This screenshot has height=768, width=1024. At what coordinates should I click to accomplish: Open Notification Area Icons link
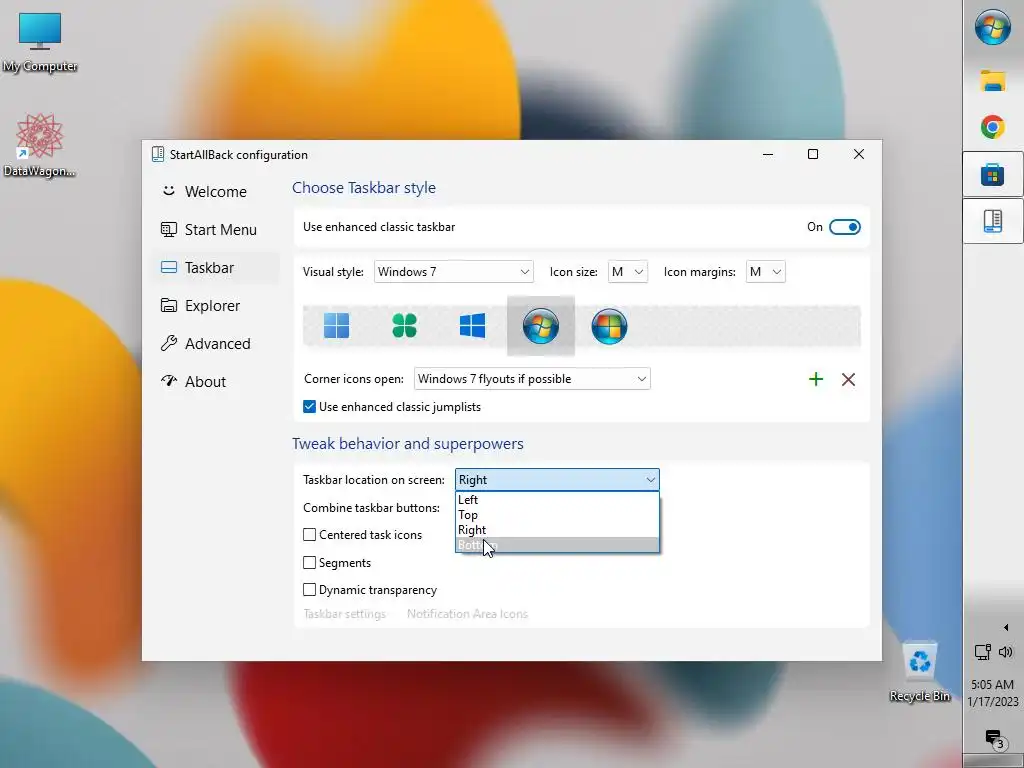pos(467,614)
